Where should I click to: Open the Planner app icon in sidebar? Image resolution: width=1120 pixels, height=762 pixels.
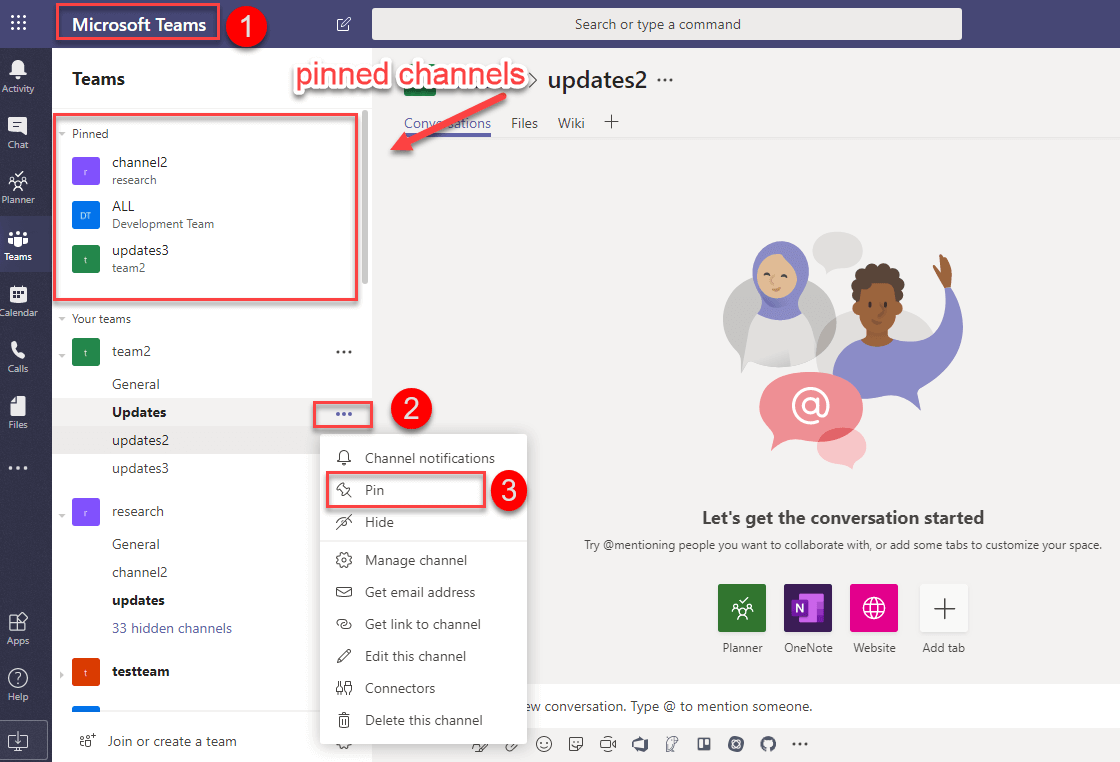18,187
